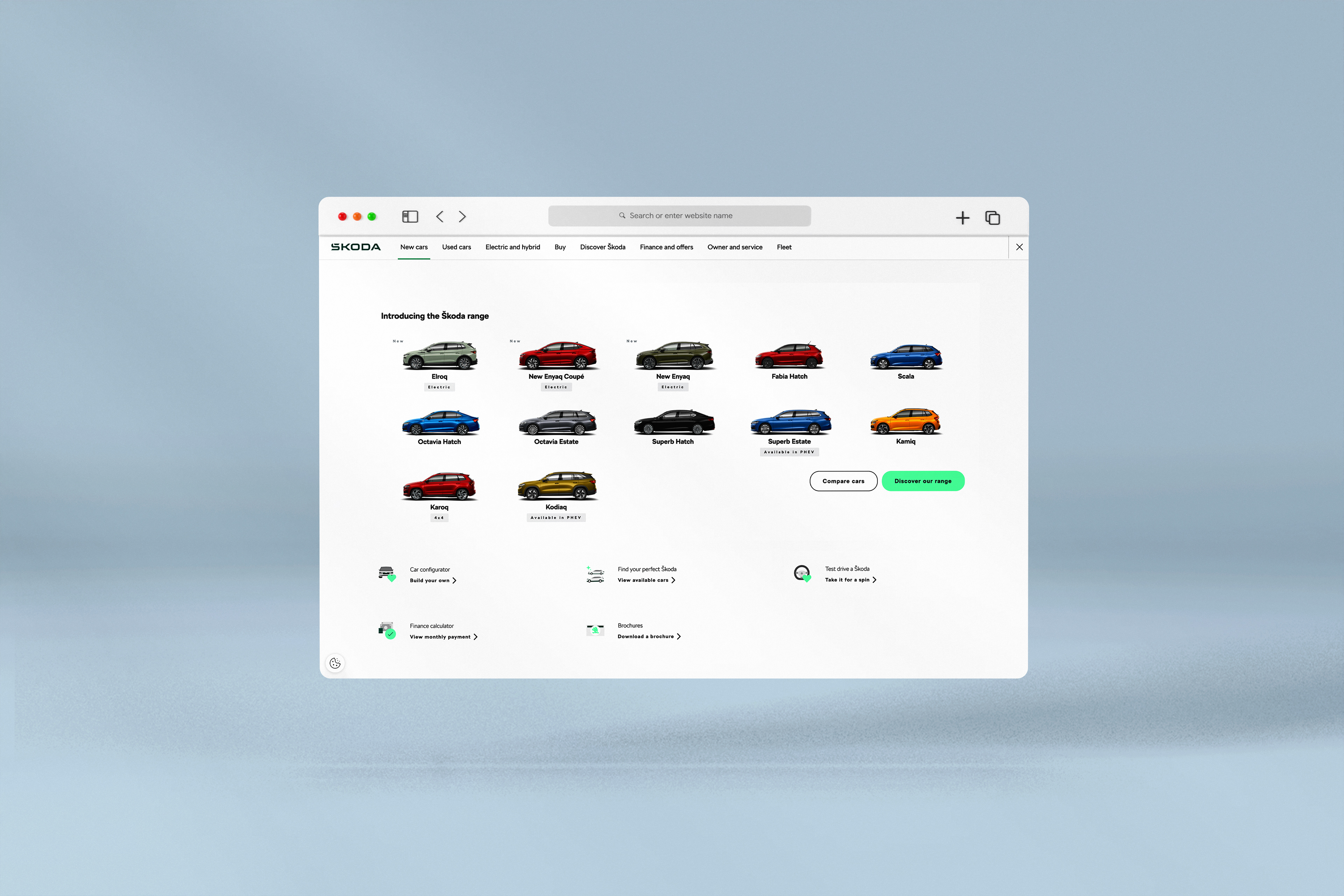
Task: Follow the Take it for a spin link
Action: 850,580
